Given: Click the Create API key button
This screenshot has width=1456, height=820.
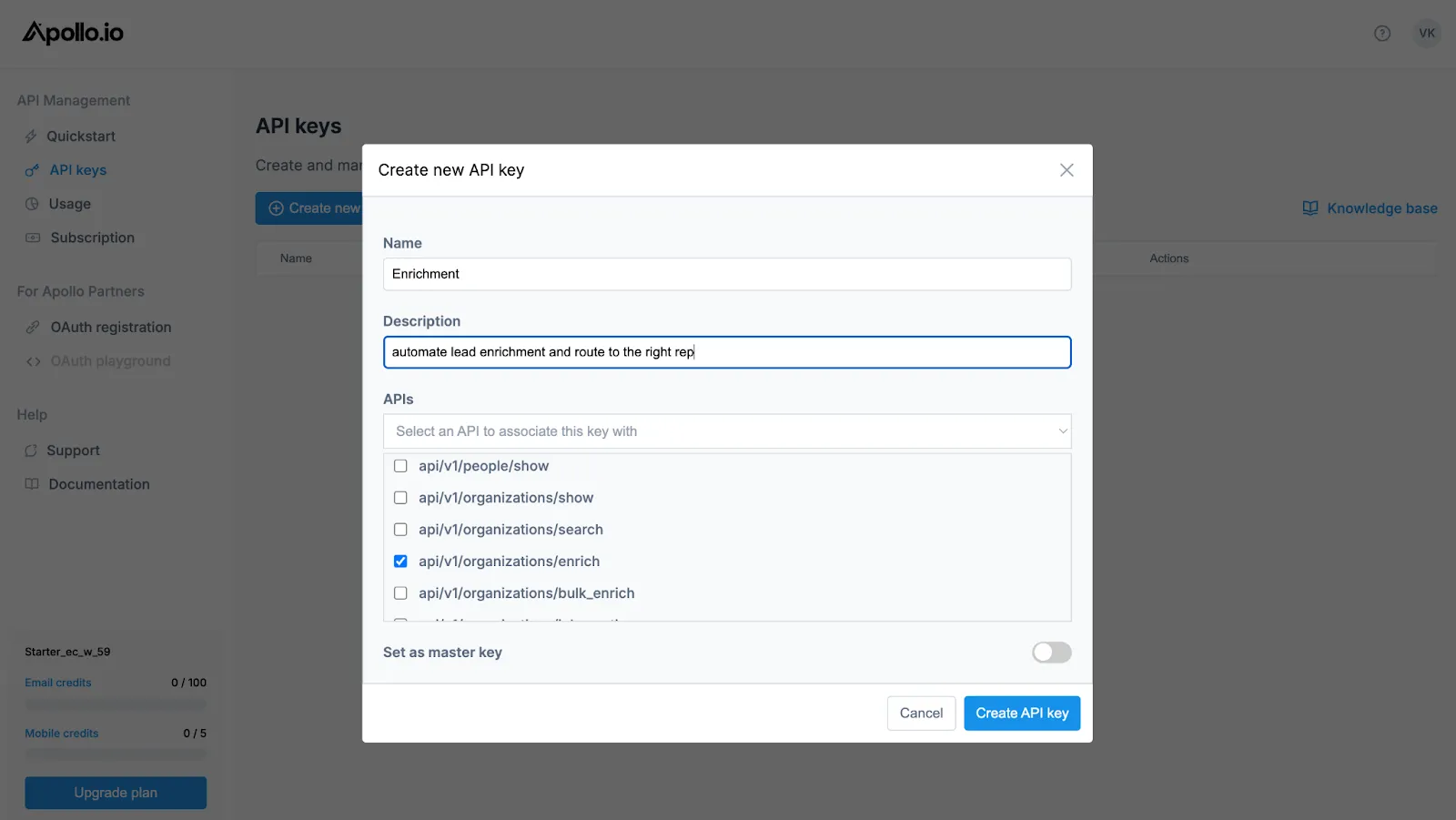Looking at the screenshot, I should pos(1022,714).
